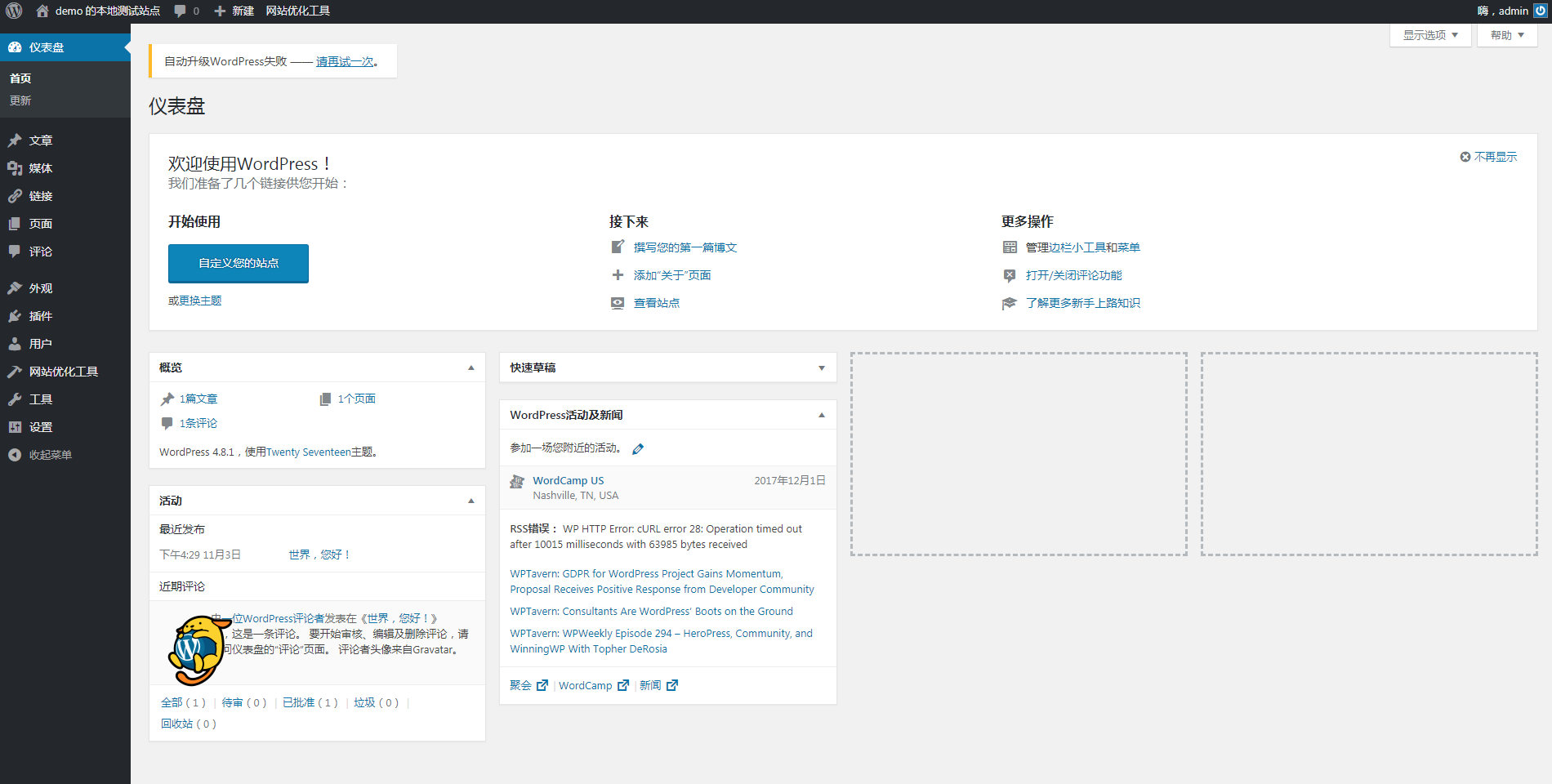Screen dimensions: 1552x784
Task: Open the 显示选项 screen options dropdown
Action: click(1430, 35)
